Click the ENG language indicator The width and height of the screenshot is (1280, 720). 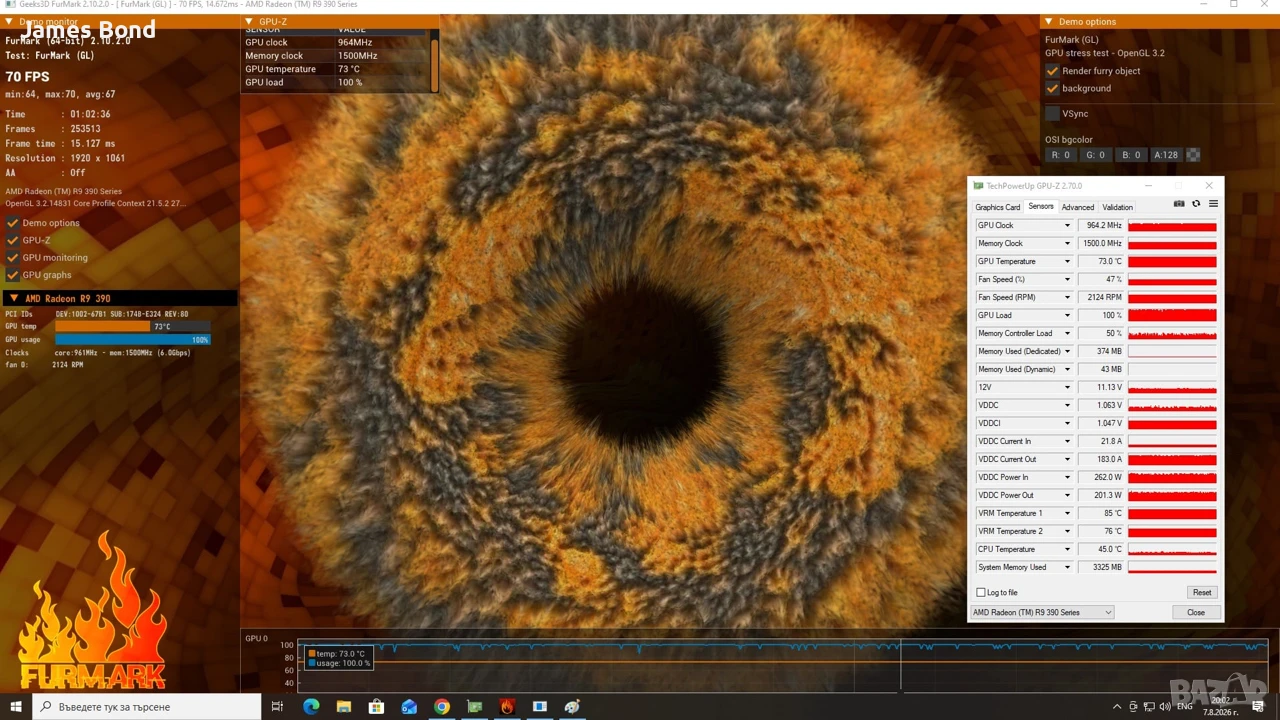tap(1185, 707)
